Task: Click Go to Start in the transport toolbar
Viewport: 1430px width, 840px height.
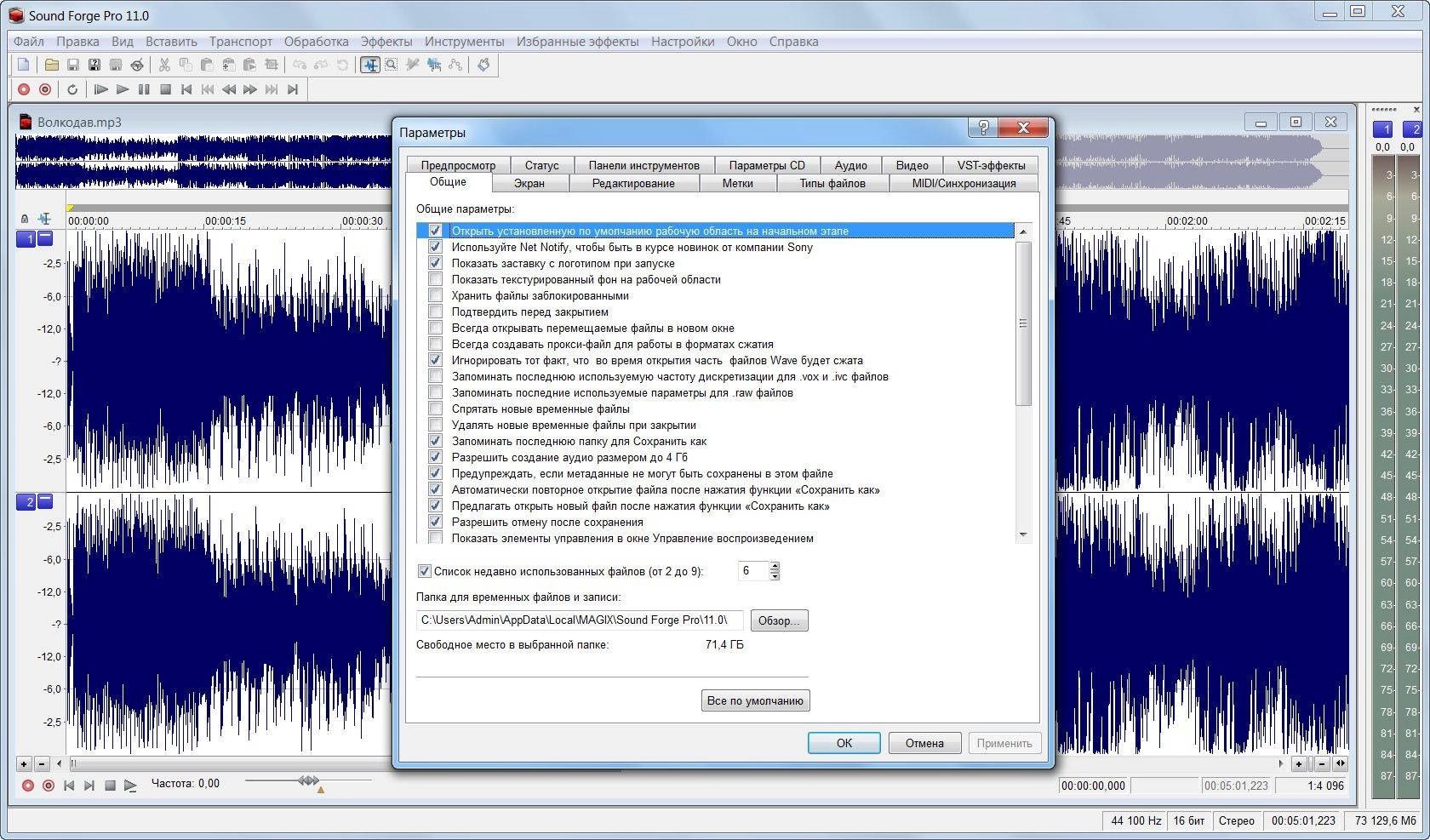Action: tap(186, 89)
